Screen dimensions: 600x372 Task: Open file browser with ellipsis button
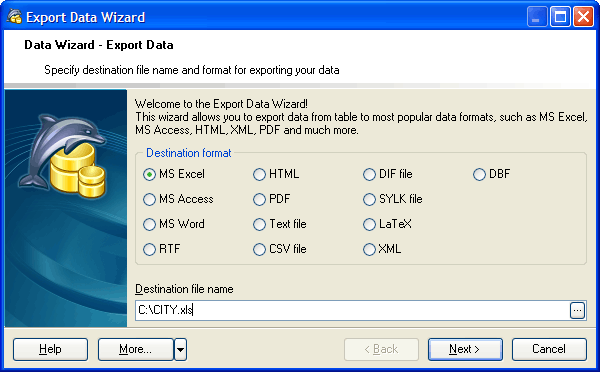click(x=577, y=310)
